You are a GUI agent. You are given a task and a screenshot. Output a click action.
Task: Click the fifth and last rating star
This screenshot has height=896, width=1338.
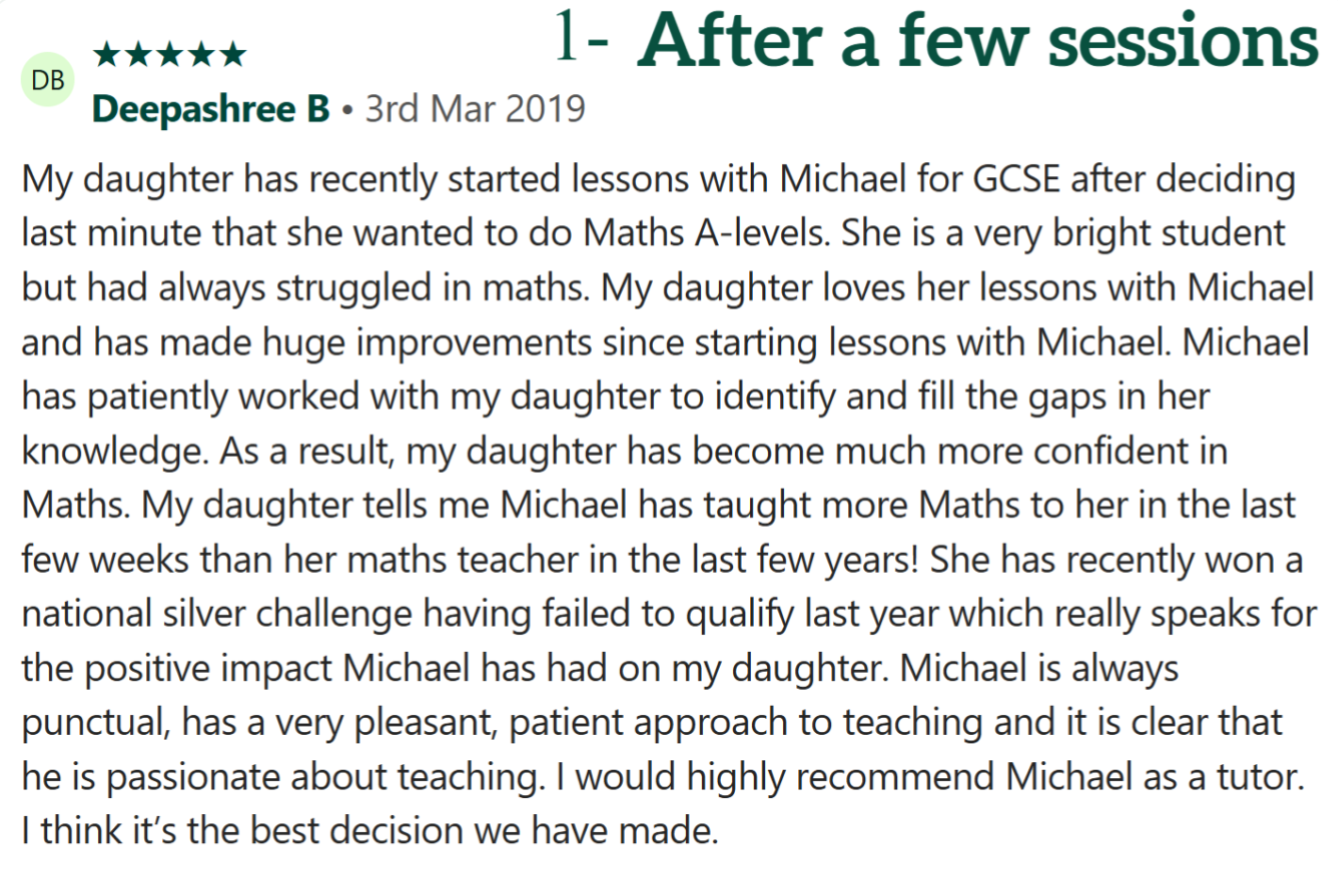click(x=233, y=55)
